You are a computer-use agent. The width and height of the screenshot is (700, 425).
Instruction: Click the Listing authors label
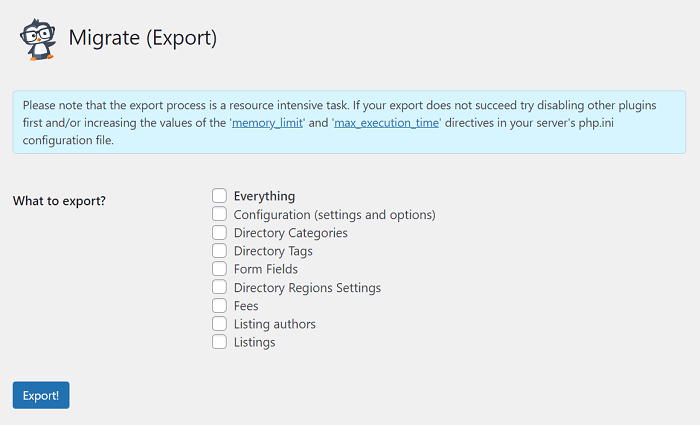[x=275, y=324]
